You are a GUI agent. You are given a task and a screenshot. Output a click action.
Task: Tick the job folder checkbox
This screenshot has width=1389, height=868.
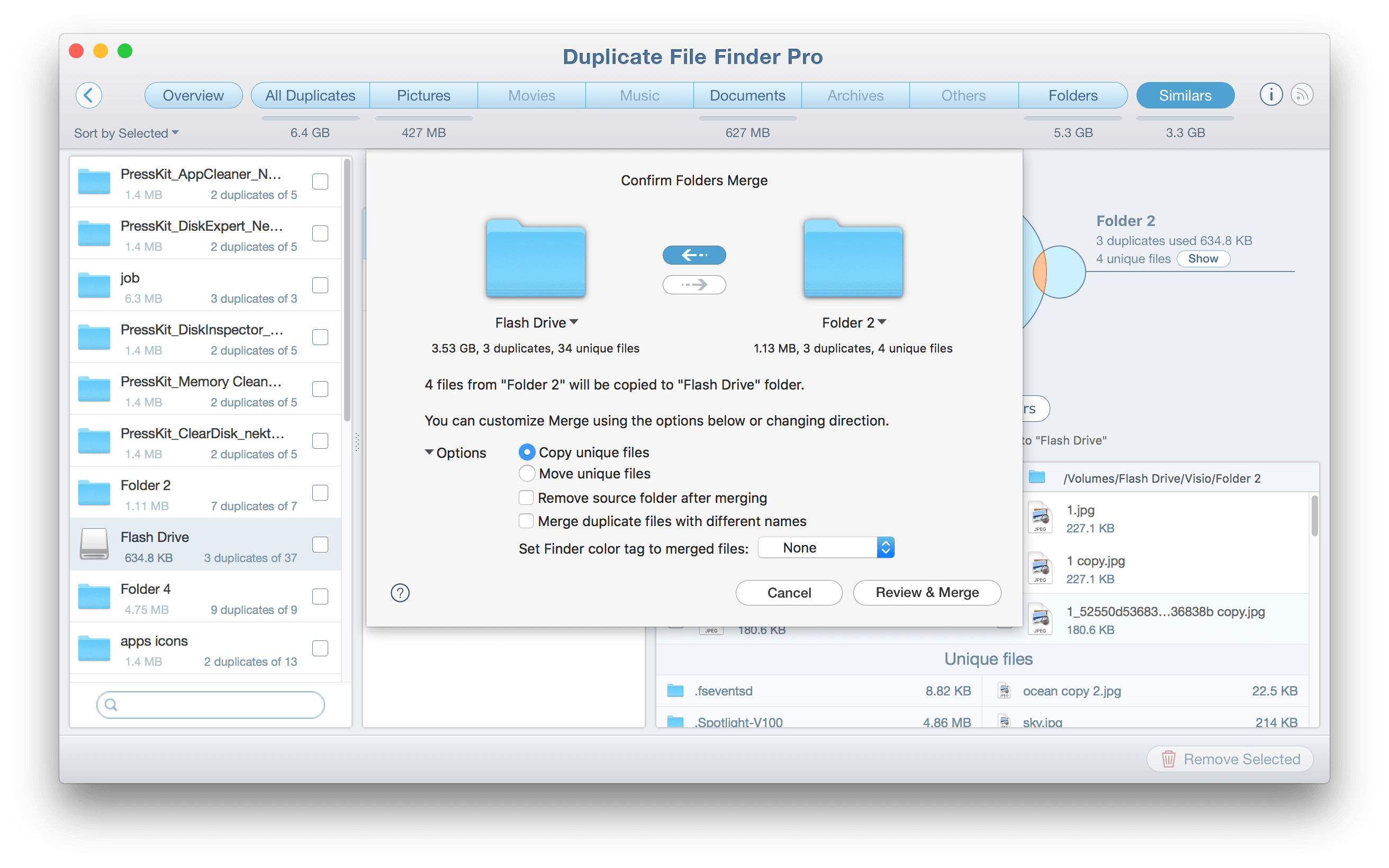(x=320, y=285)
